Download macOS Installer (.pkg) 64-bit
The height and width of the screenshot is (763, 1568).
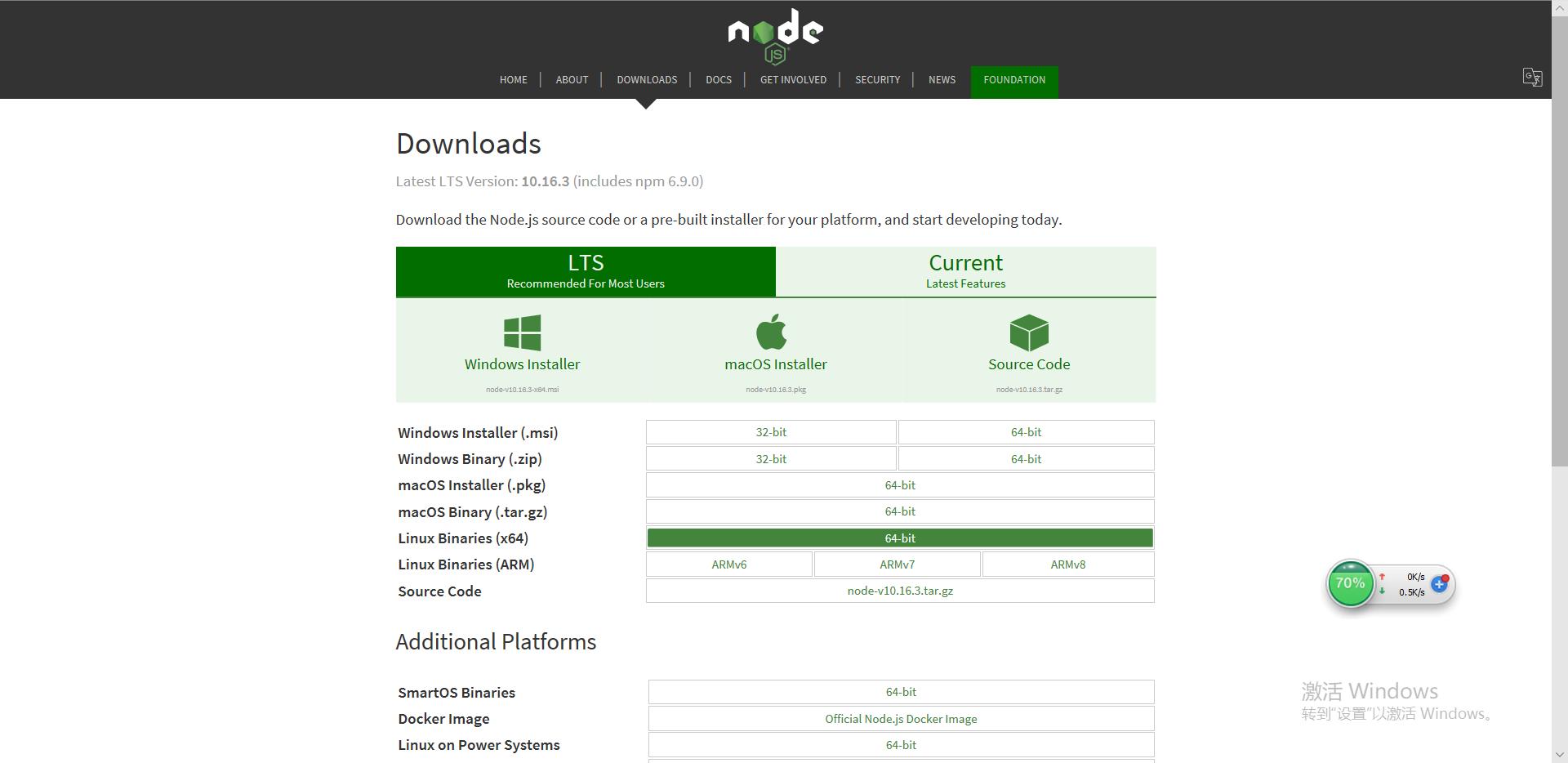click(900, 485)
